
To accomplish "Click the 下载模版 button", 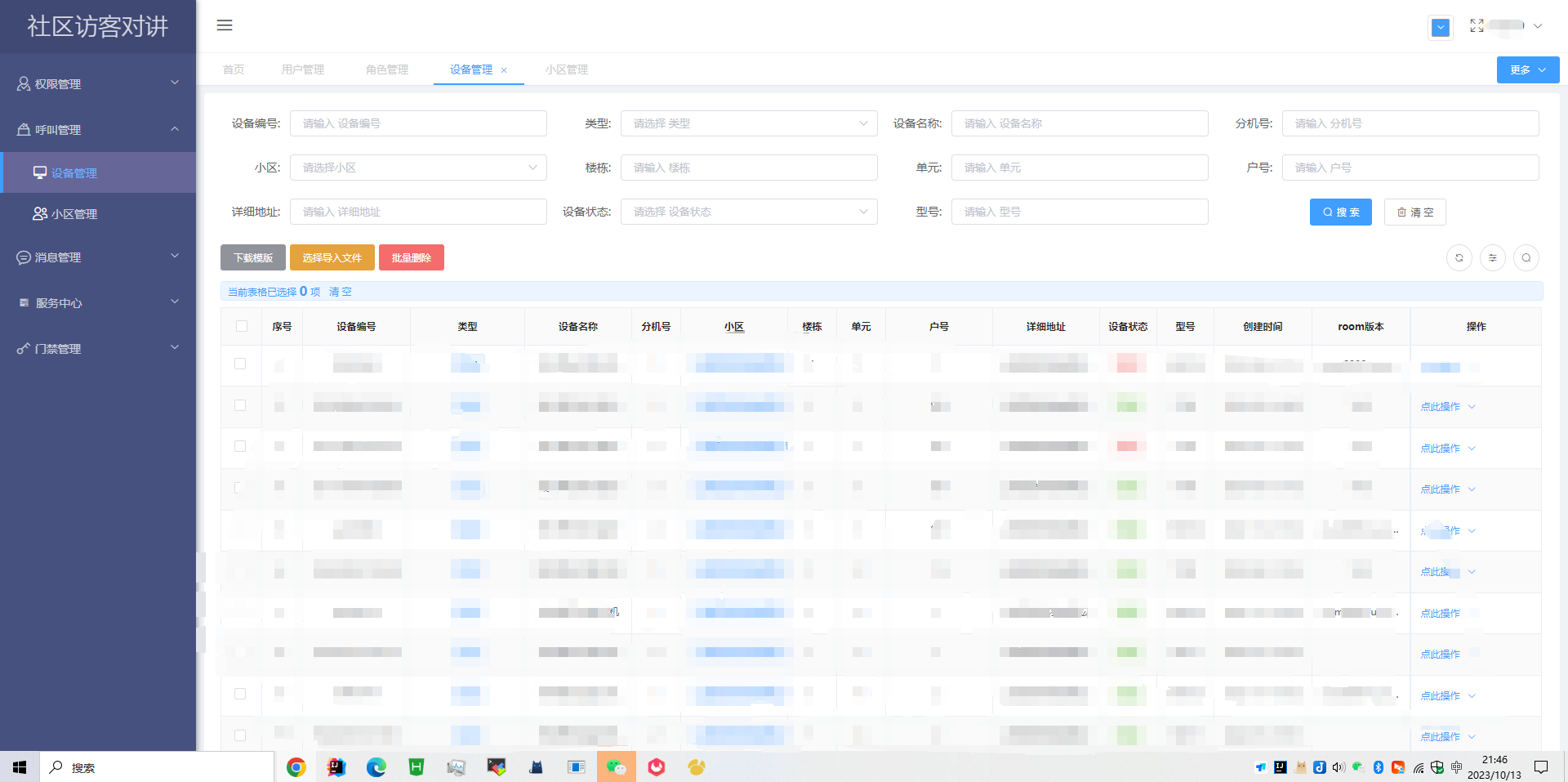I will [253, 257].
